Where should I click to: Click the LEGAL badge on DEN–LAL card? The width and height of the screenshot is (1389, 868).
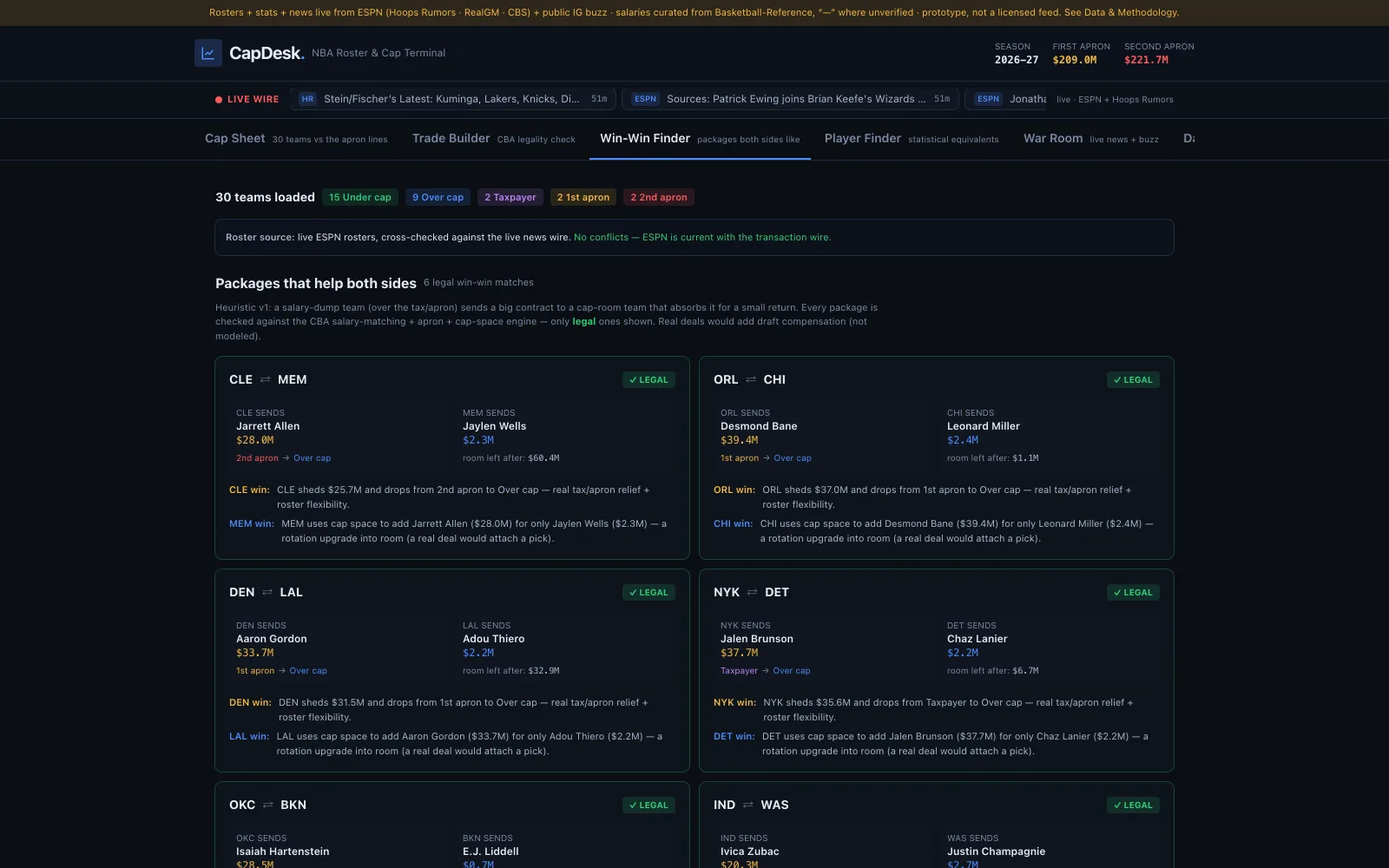(648, 592)
